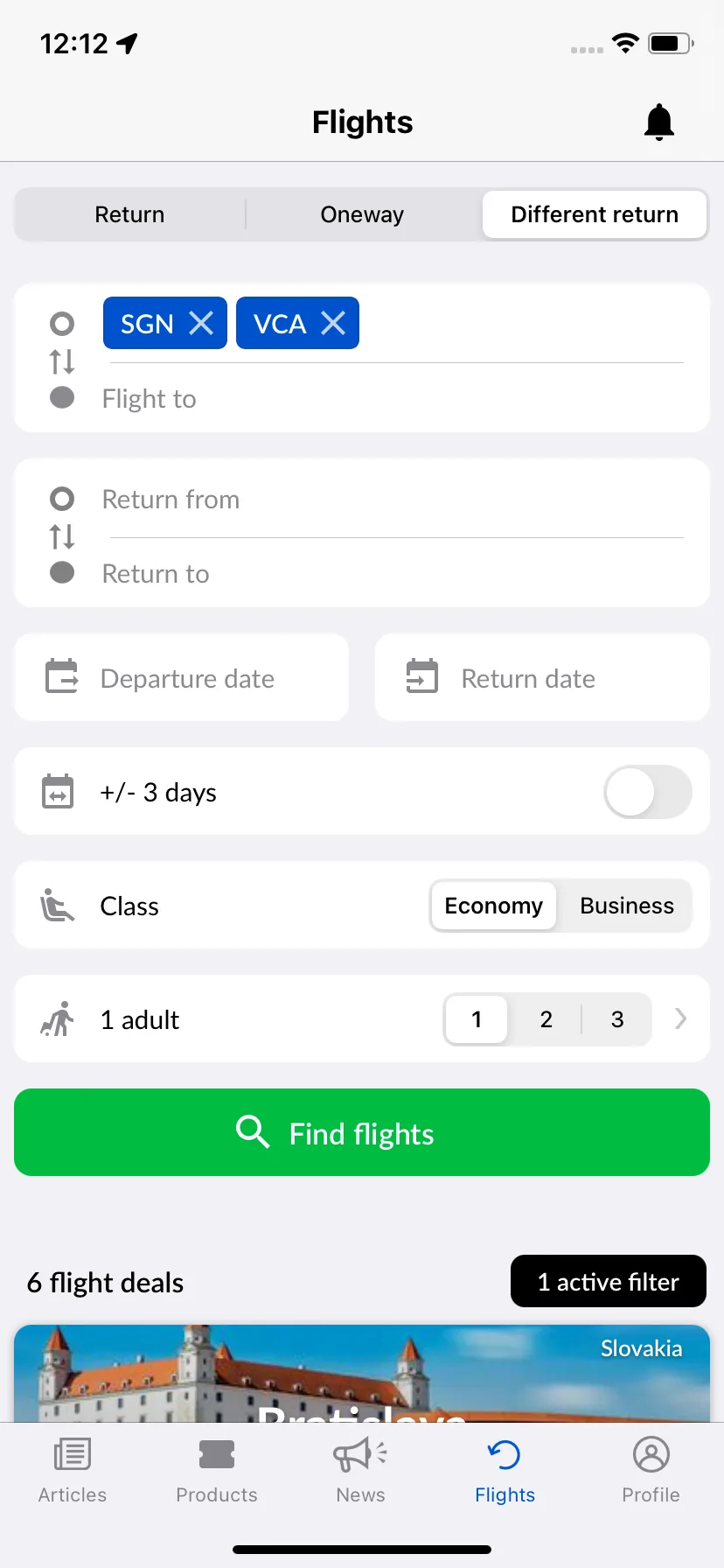Open notifications bell icon
Image resolution: width=724 pixels, height=1568 pixels.
(x=659, y=122)
